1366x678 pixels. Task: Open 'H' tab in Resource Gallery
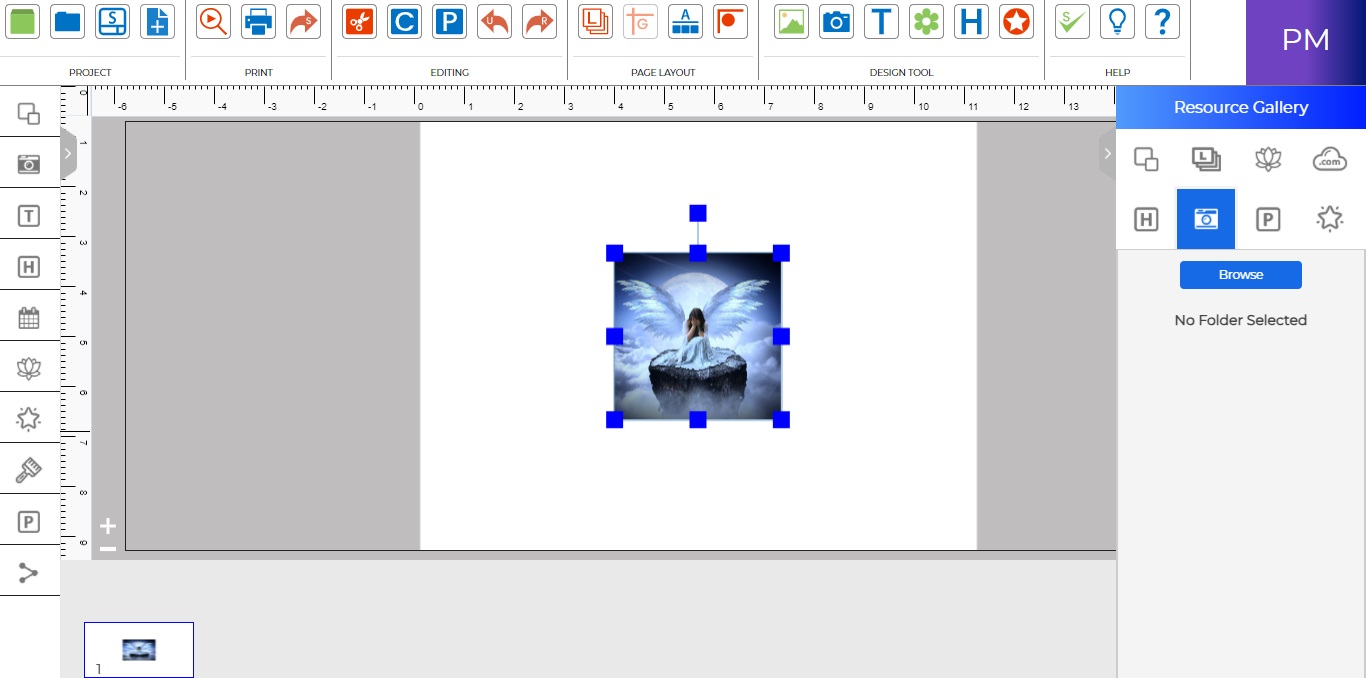tap(1146, 219)
